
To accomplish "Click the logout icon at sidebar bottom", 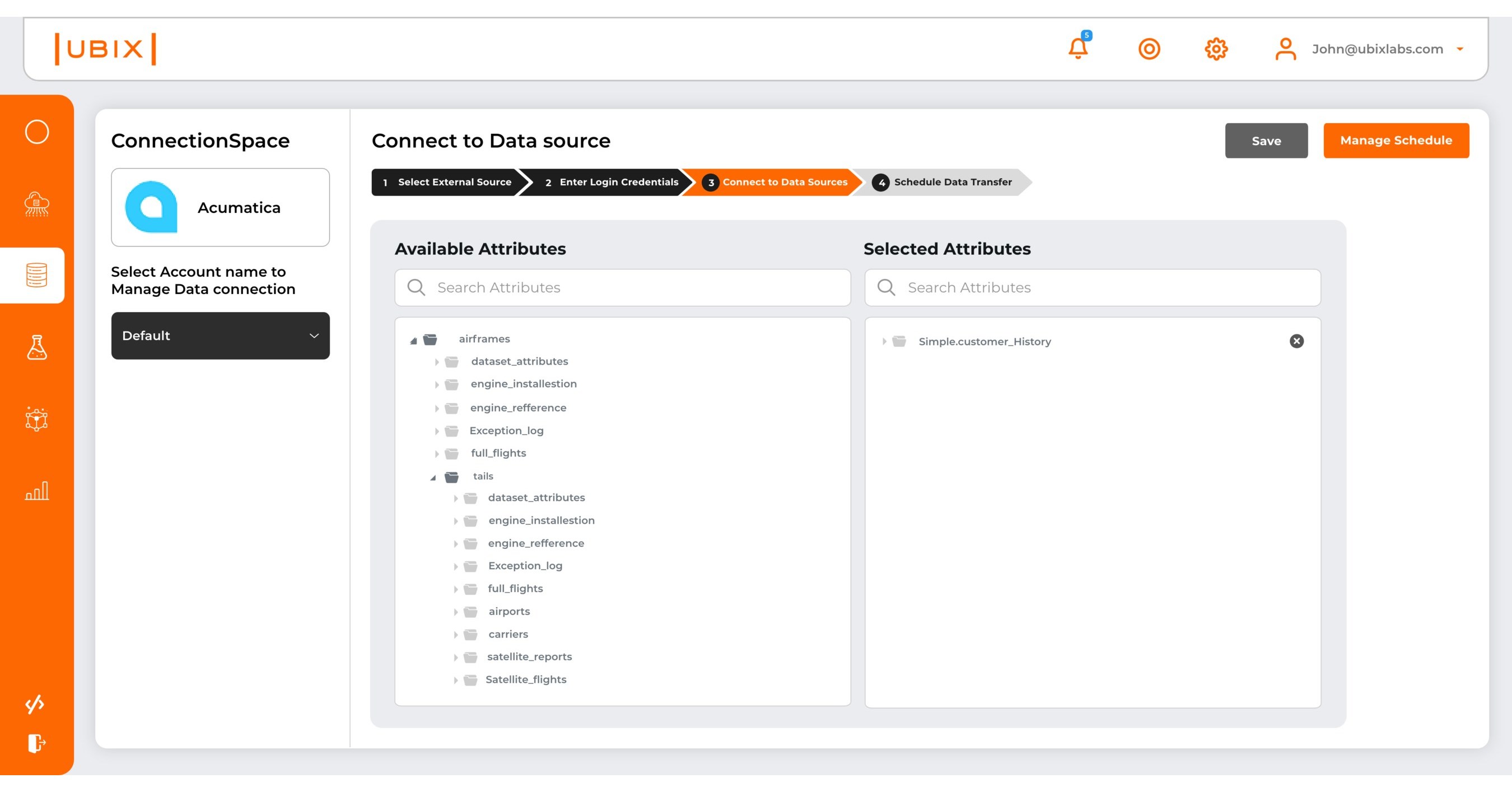I will pos(36,744).
